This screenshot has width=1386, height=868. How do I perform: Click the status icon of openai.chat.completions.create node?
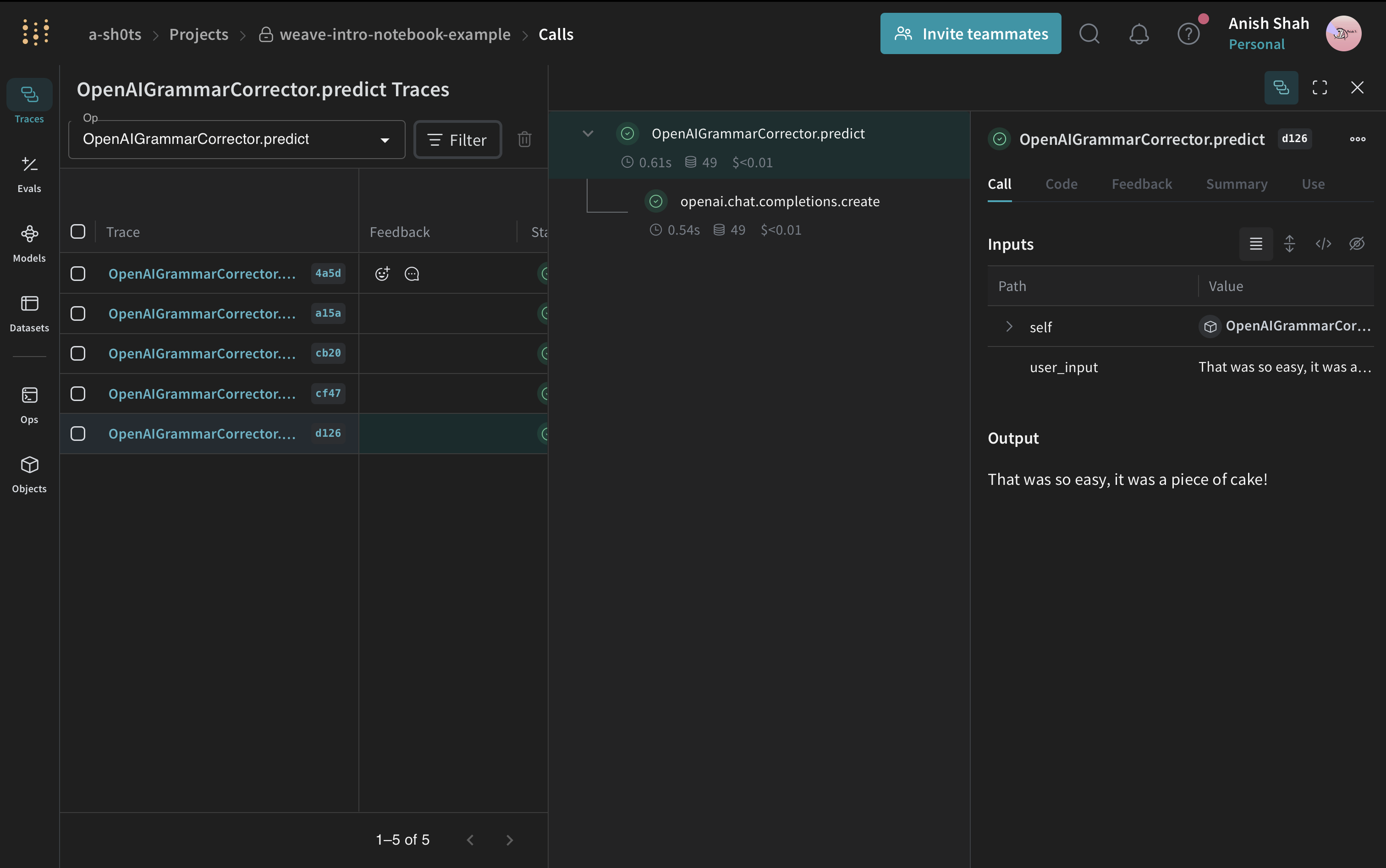point(656,201)
